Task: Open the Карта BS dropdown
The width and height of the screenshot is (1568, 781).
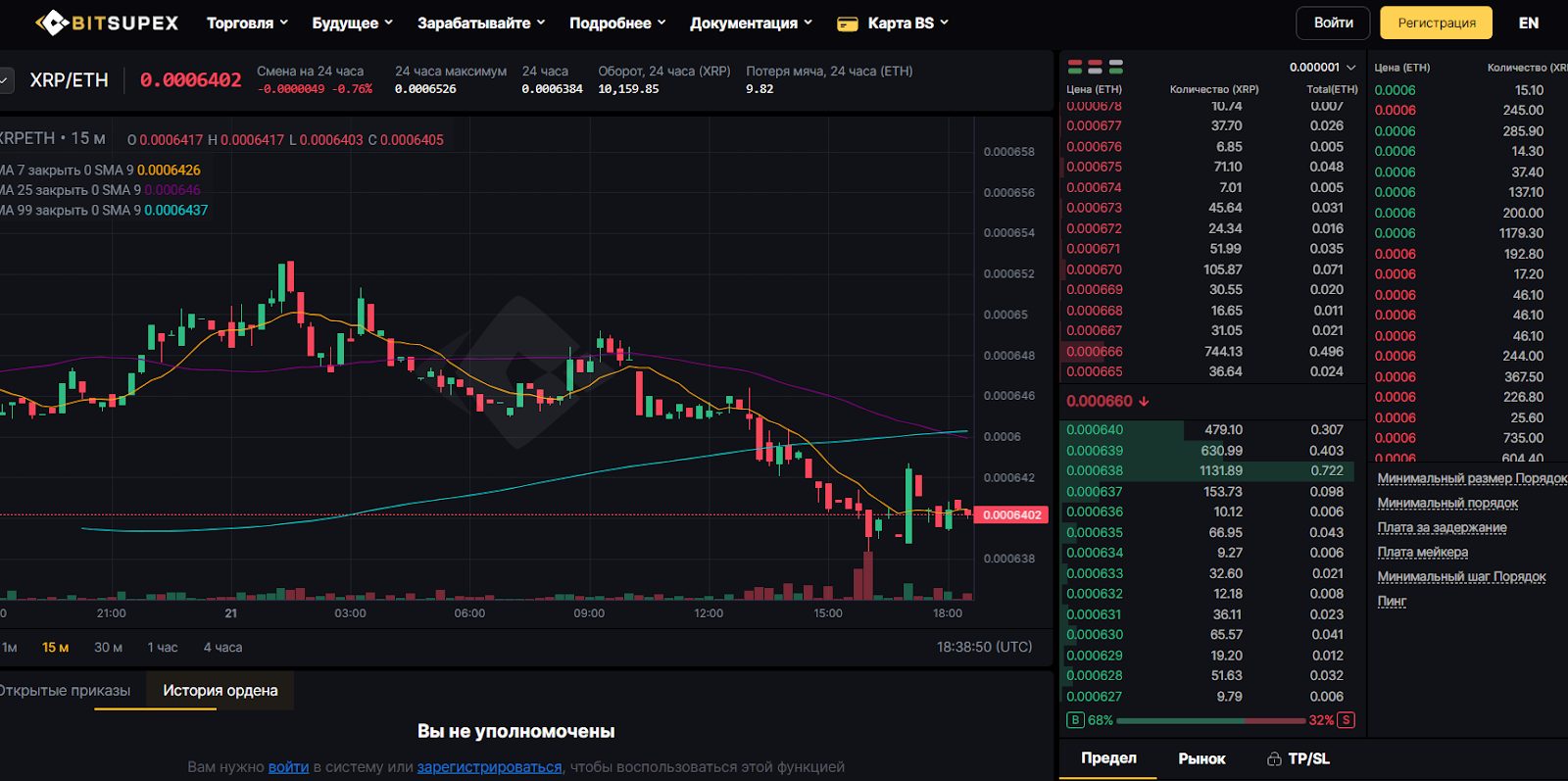Action: pos(907,23)
